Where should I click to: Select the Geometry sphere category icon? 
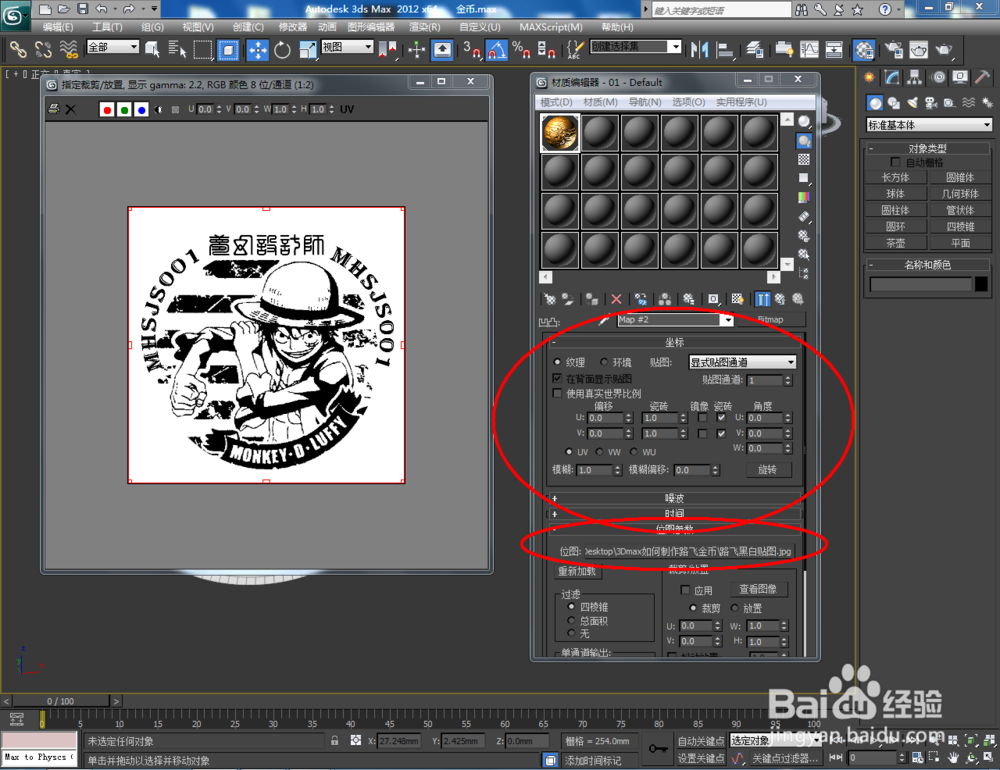875,103
